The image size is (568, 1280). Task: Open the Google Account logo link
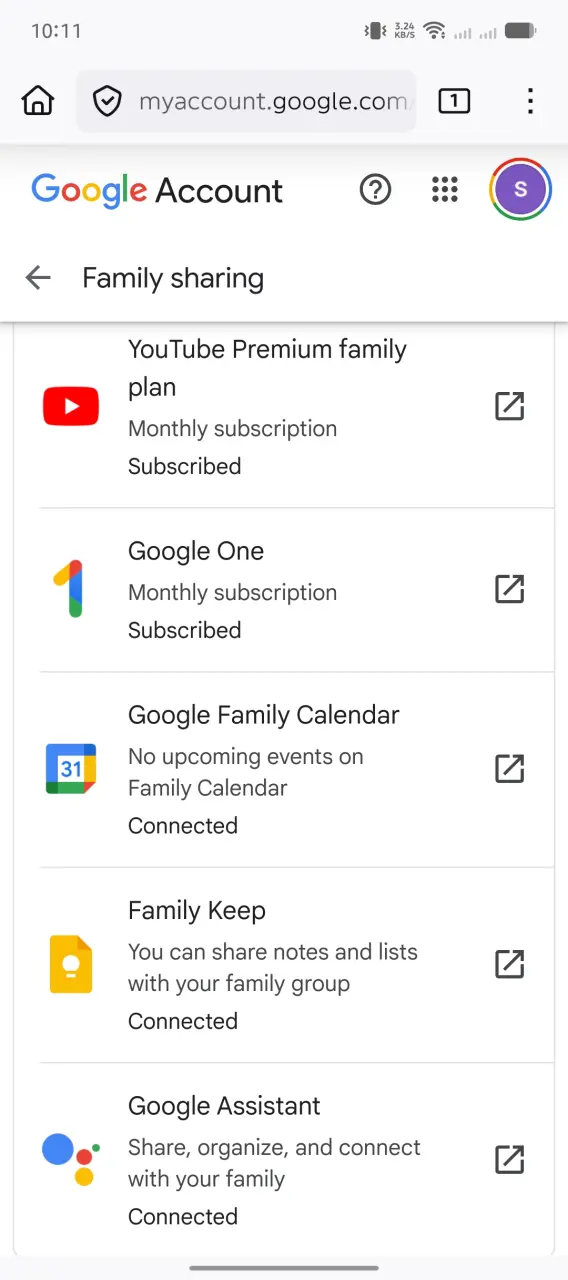coord(157,190)
